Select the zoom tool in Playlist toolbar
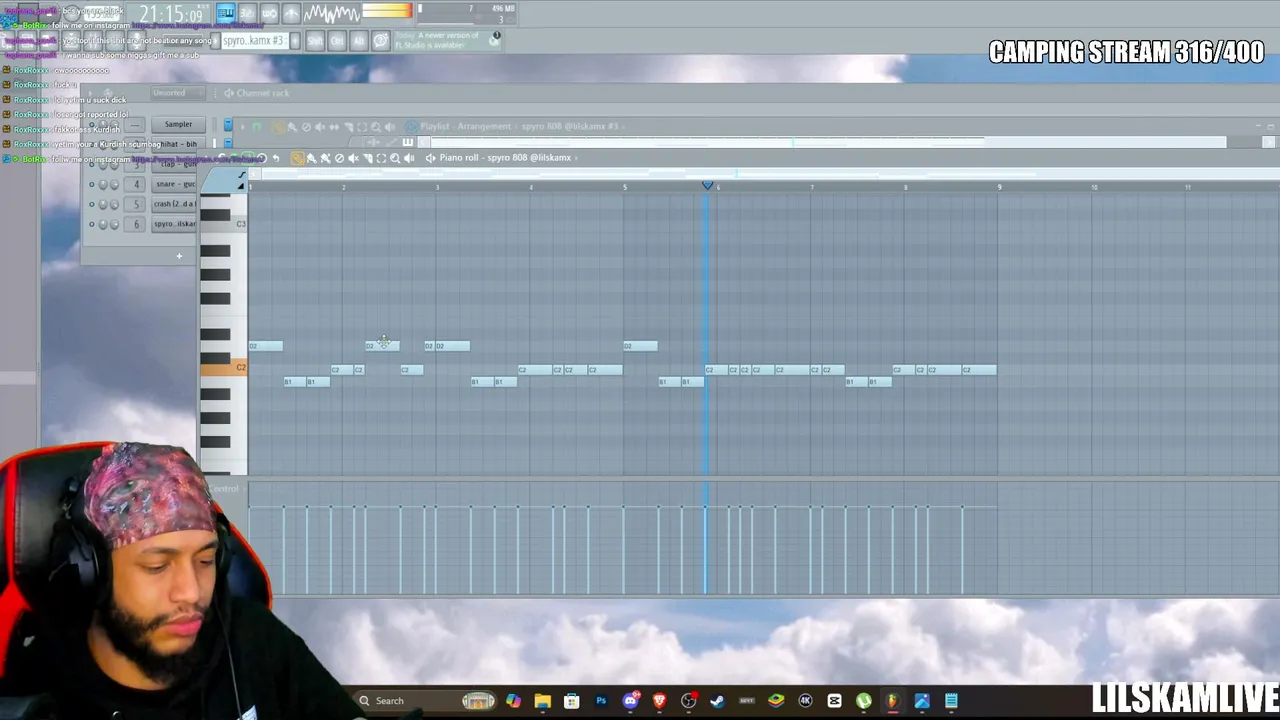This screenshot has height=720, width=1280. click(376, 127)
